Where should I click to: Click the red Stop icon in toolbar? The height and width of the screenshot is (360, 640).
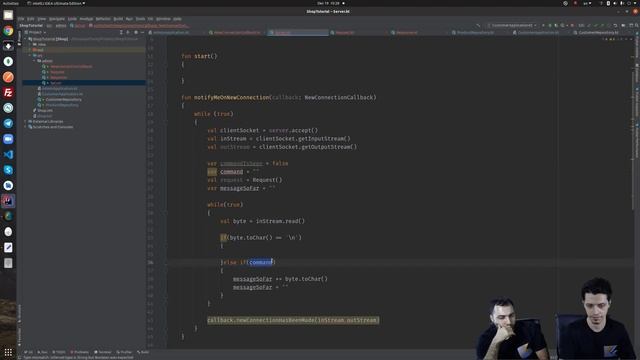tap(572, 25)
